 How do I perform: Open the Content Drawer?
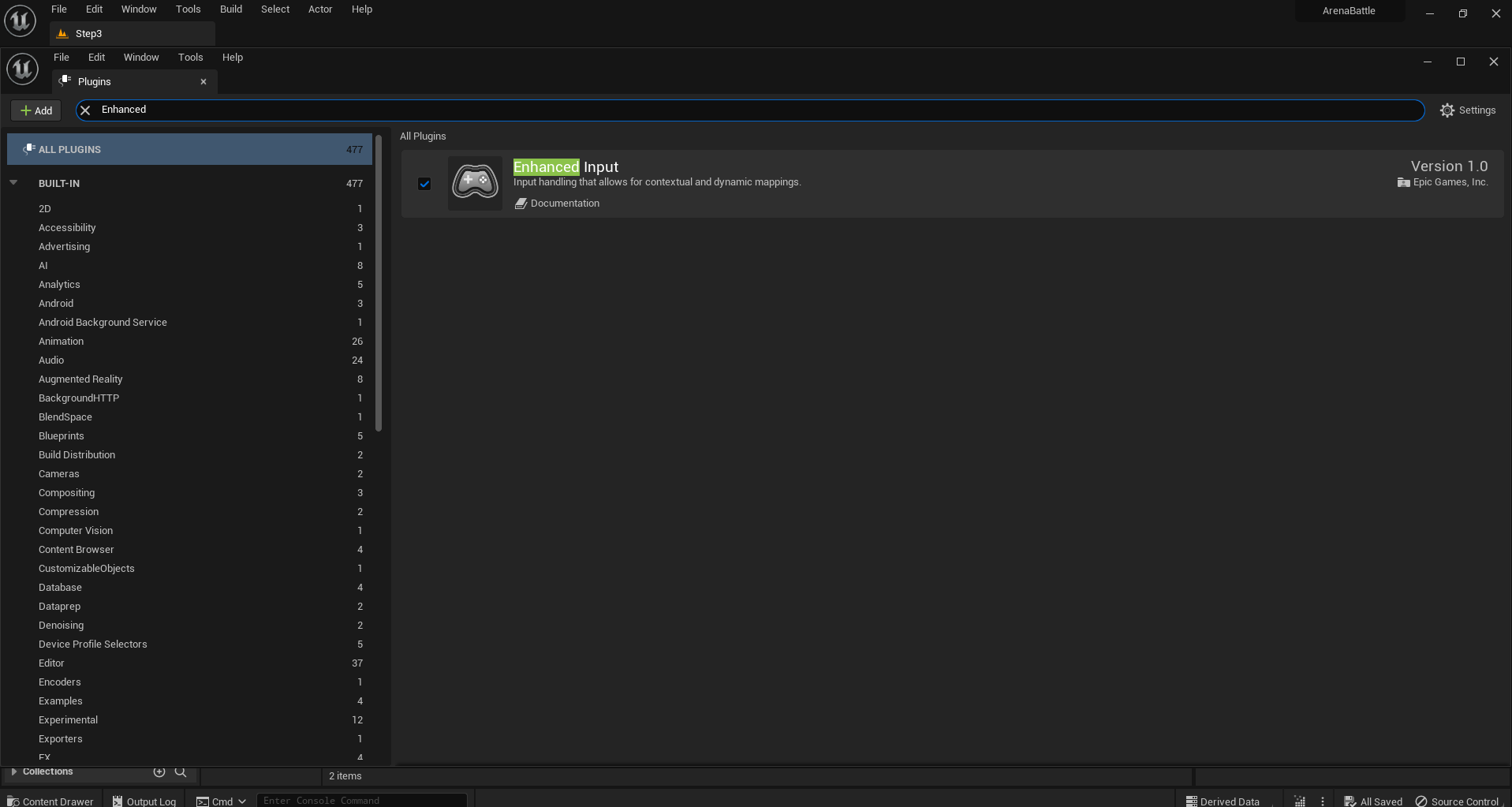[50, 801]
